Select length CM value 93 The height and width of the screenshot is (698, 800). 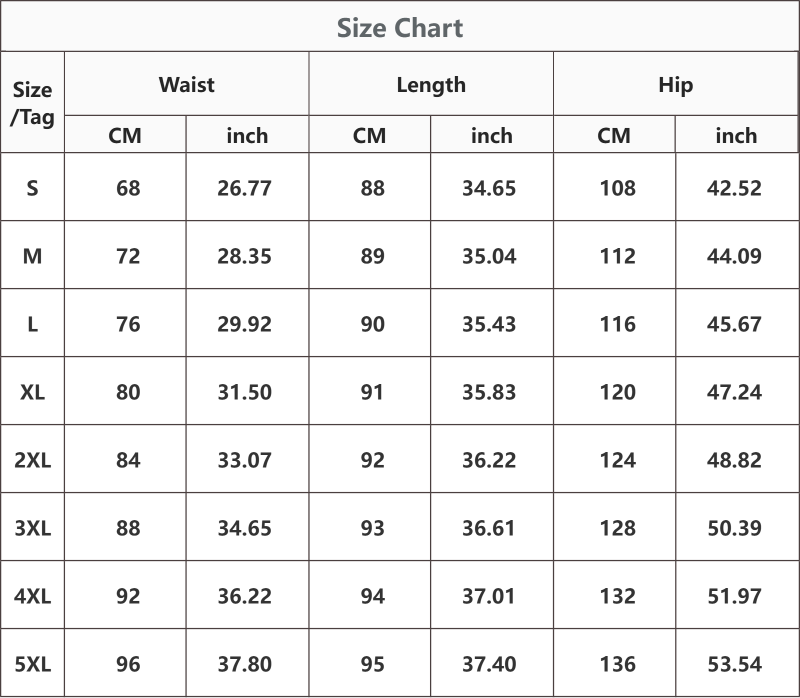(372, 528)
